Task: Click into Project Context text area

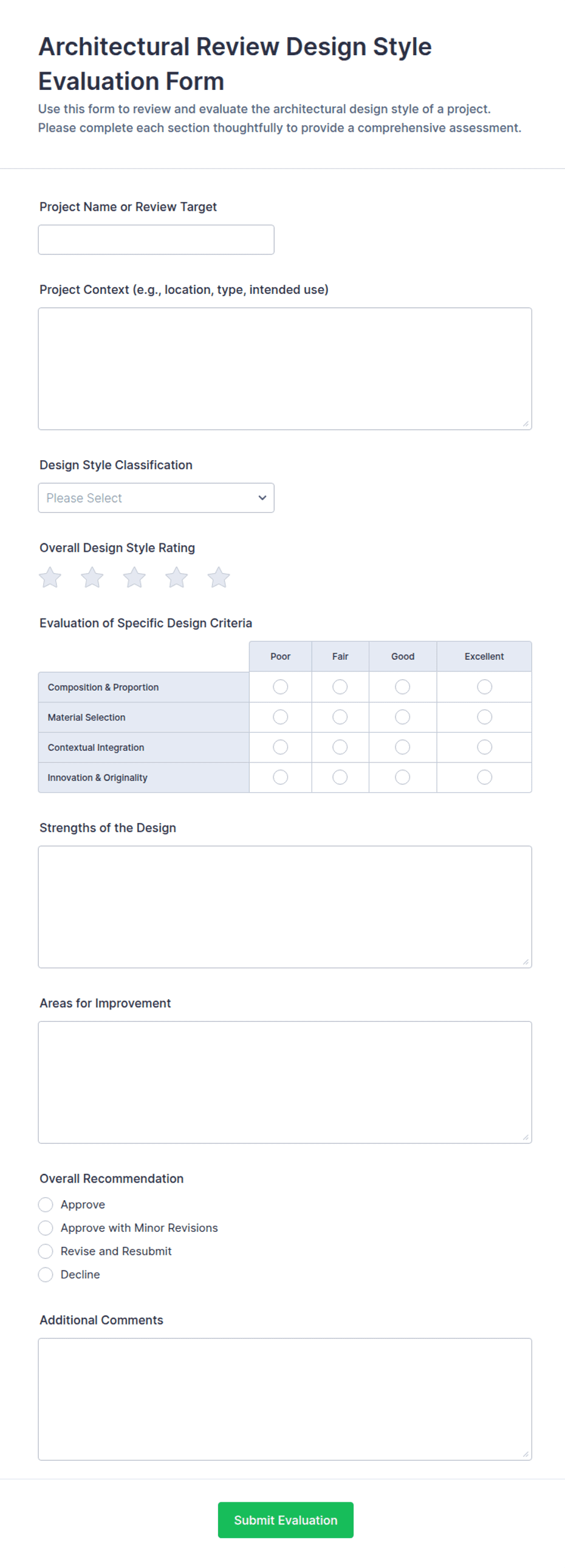Action: pyautogui.click(x=285, y=369)
